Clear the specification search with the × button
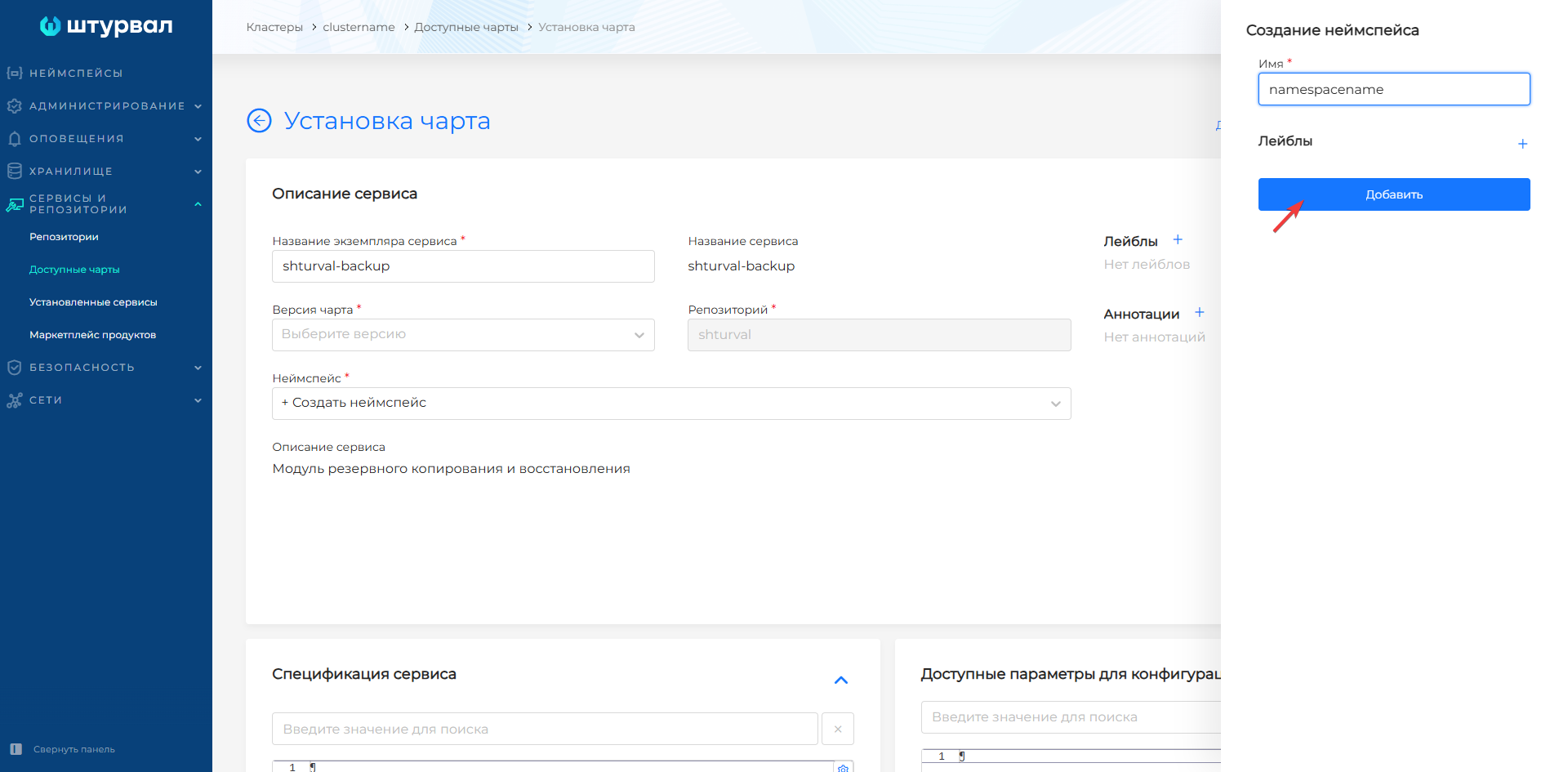1568x772 pixels. click(837, 728)
